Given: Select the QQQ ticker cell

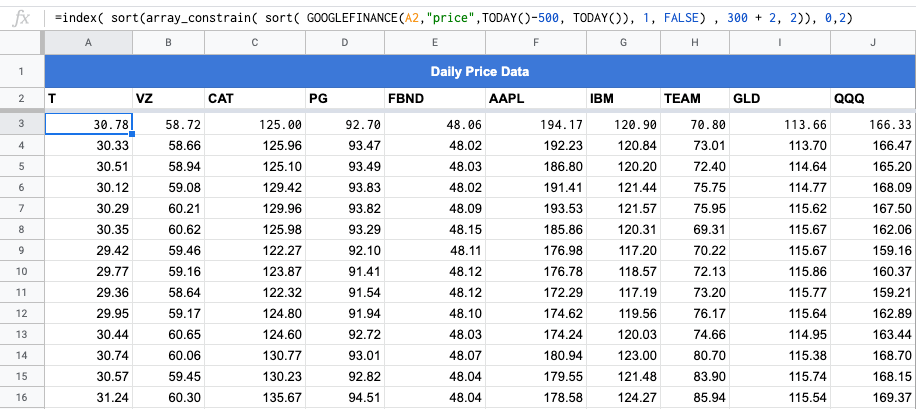Looking at the screenshot, I should click(x=873, y=99).
